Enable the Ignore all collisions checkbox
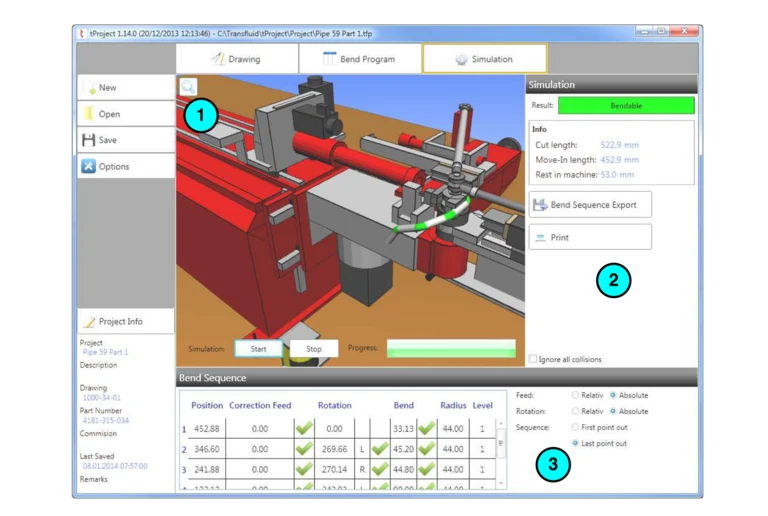 (x=533, y=359)
